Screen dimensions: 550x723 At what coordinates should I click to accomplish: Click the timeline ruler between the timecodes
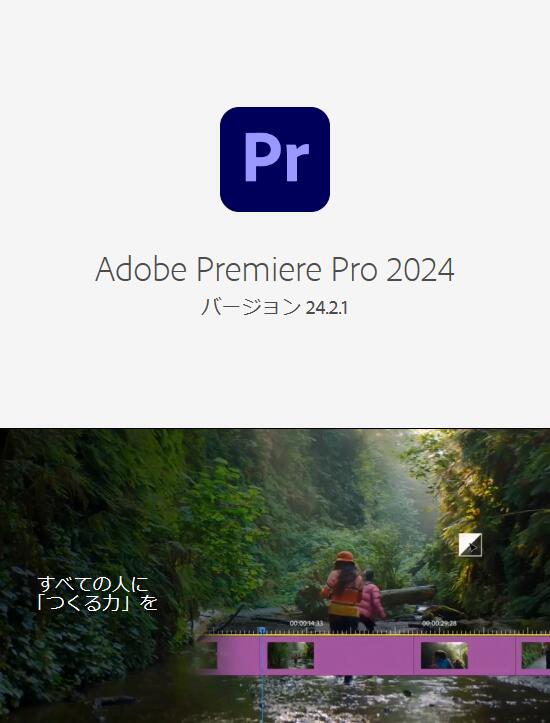point(373,631)
